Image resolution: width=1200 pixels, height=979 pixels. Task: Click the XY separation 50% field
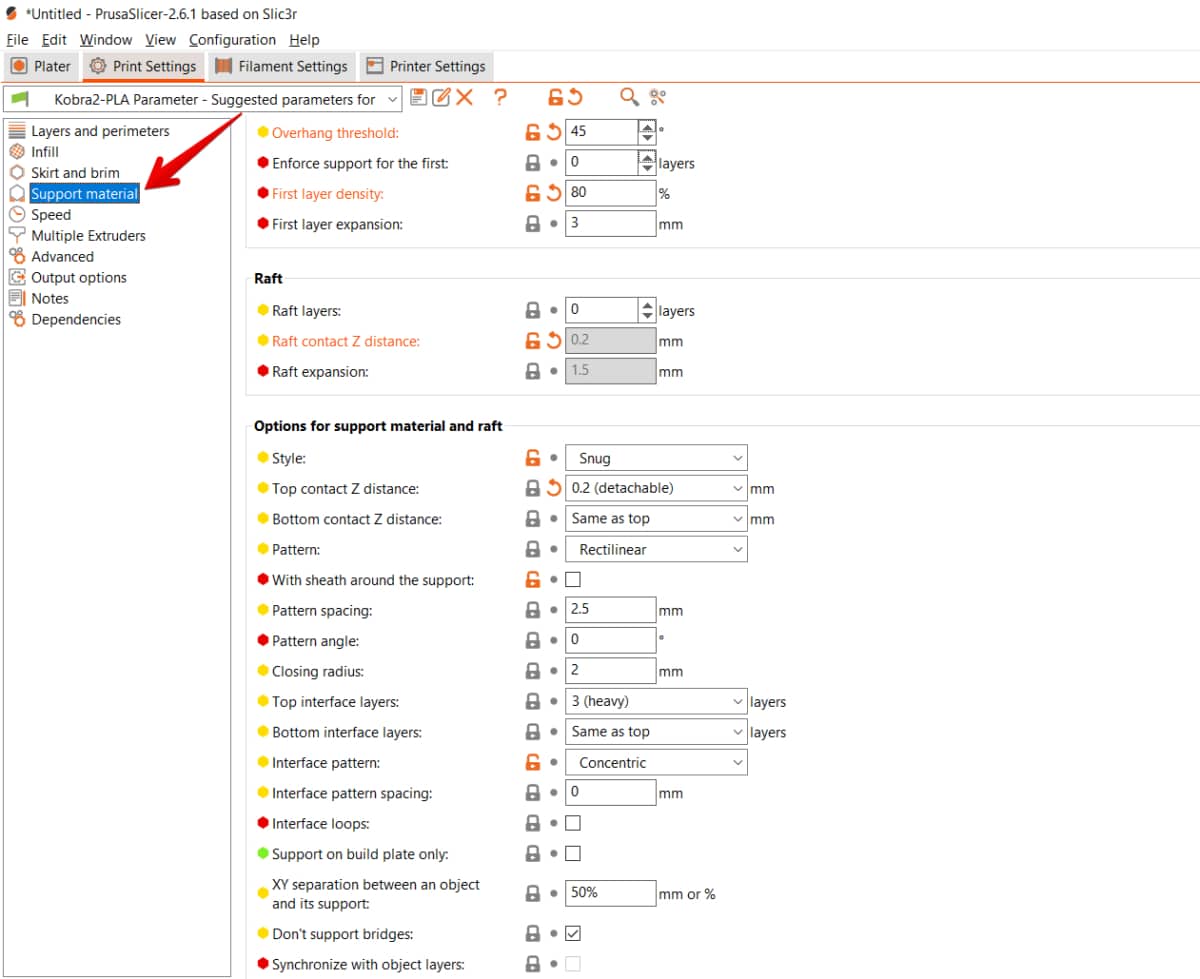[611, 893]
